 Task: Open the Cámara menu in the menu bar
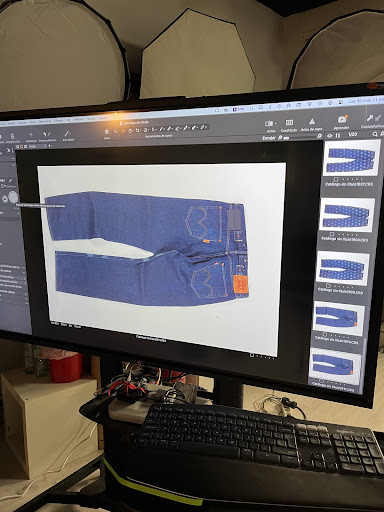pyautogui.click(x=59, y=121)
